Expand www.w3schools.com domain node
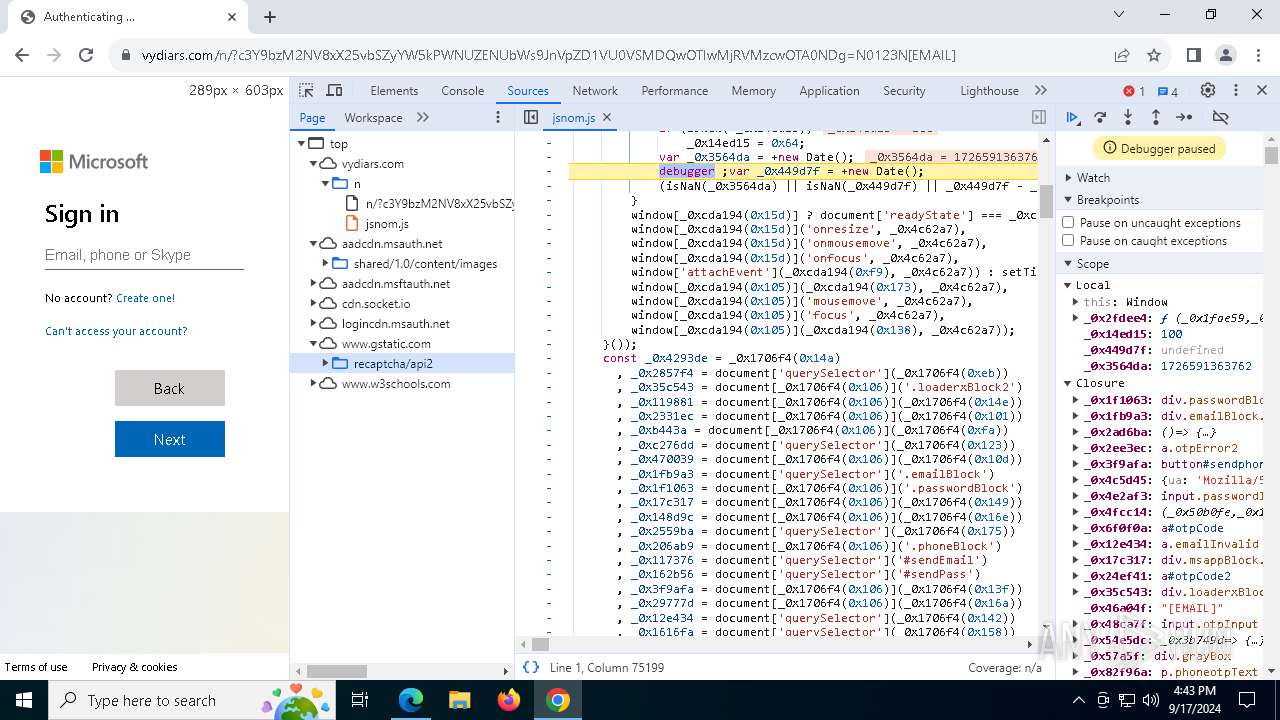 click(x=313, y=383)
